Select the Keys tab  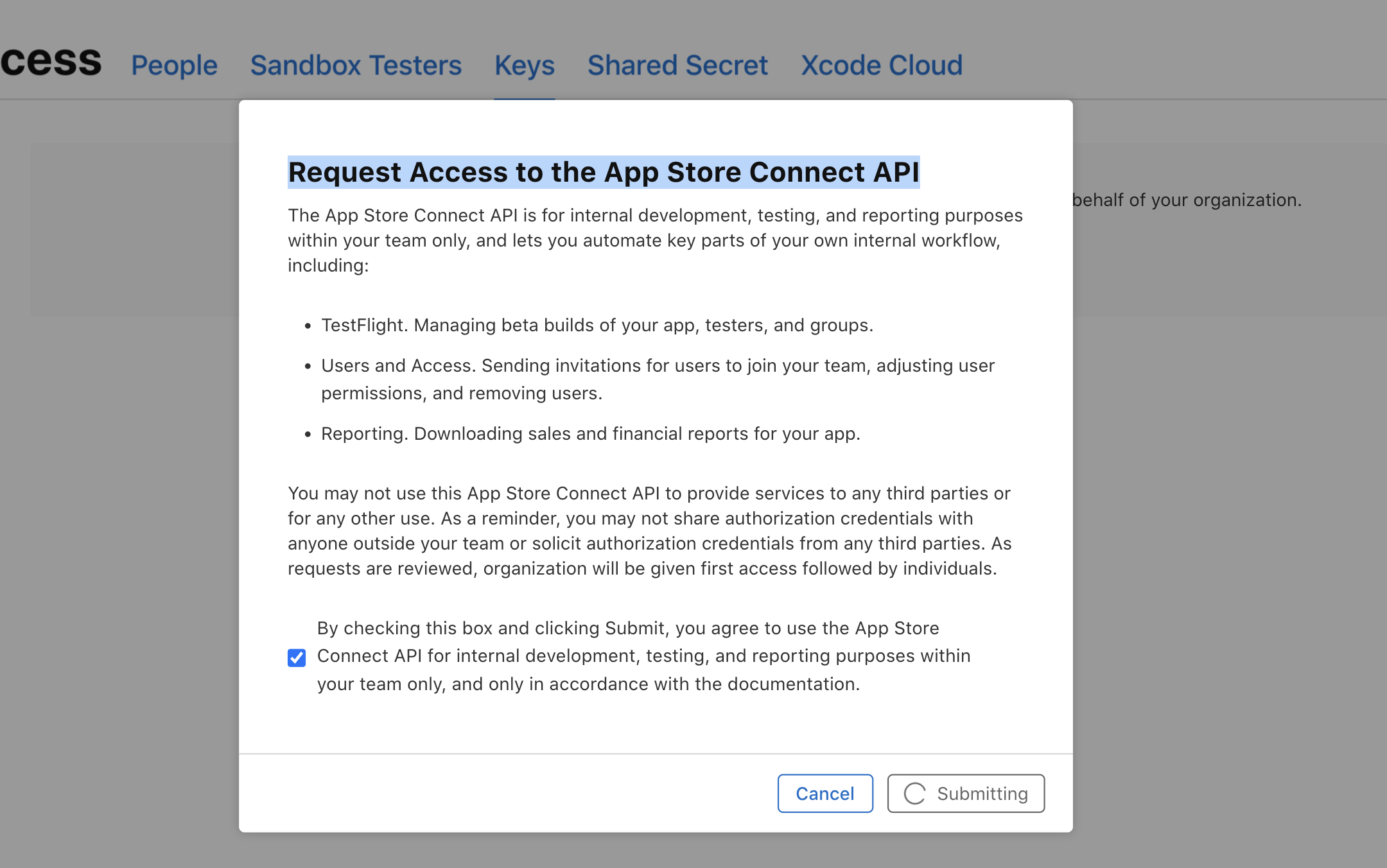point(524,65)
